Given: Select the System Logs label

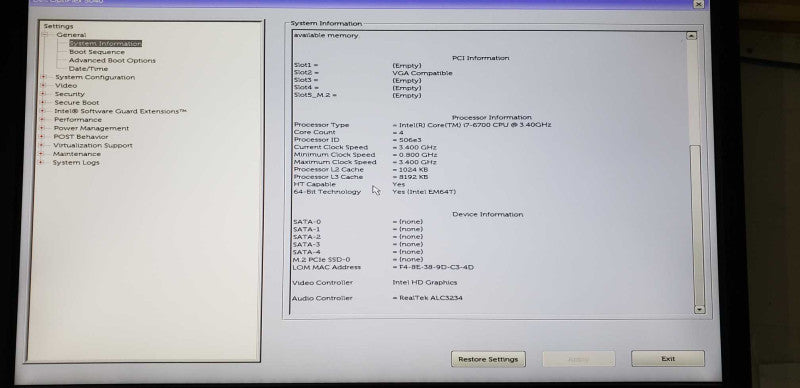Looking at the screenshot, I should coord(76,162).
